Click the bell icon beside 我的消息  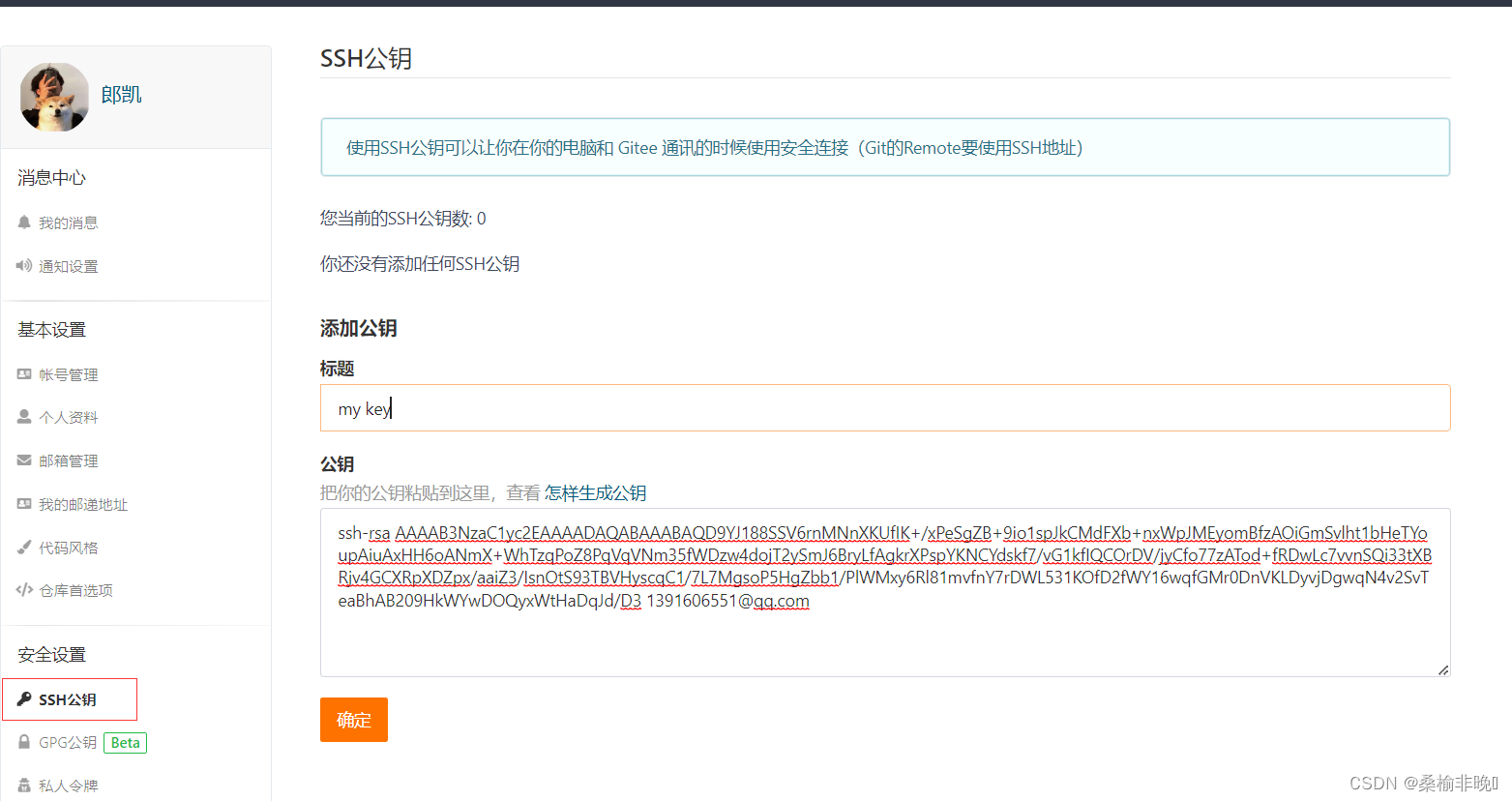point(24,222)
